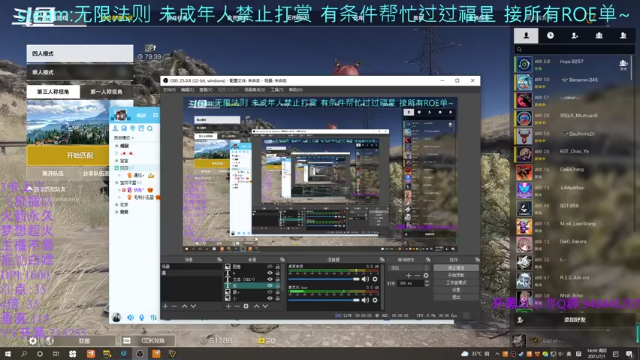Click globe icon beside game settings gear
Viewport: 640px width, 360px height.
pyautogui.click(x=50, y=340)
